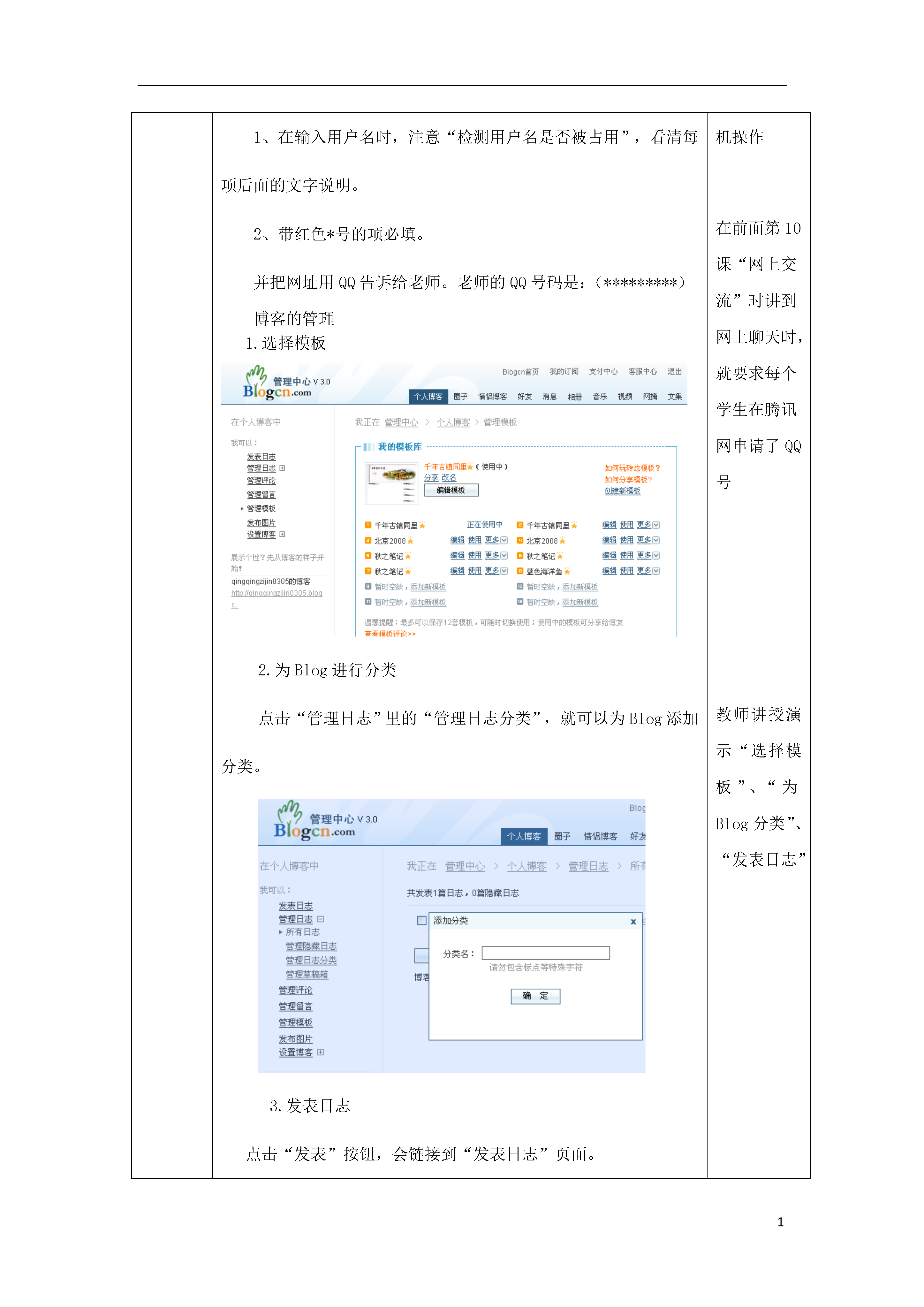Click the star icon next to 蓝色海洋鱼
The height and width of the screenshot is (1307, 924).
coord(566,571)
